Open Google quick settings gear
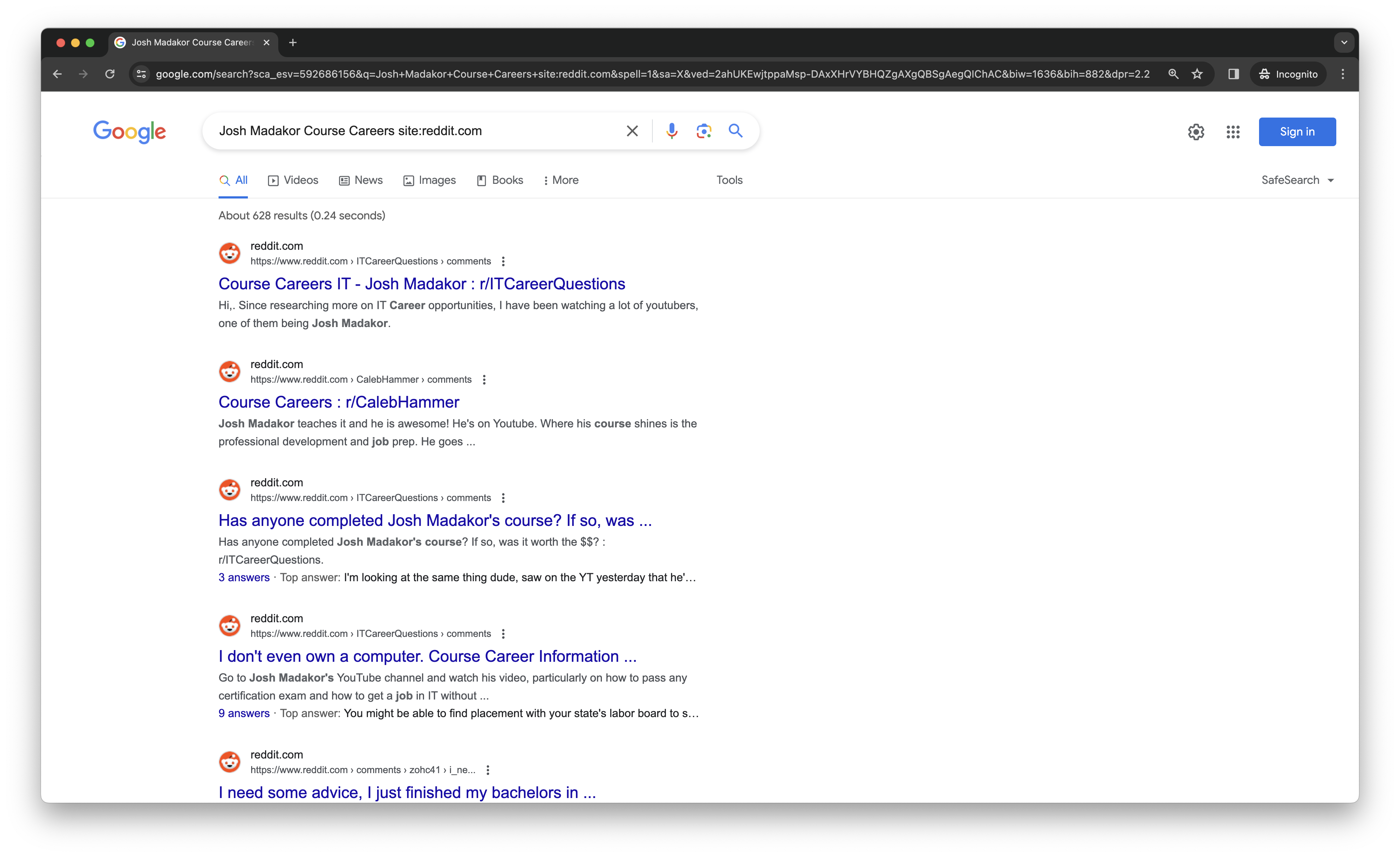 tap(1195, 132)
